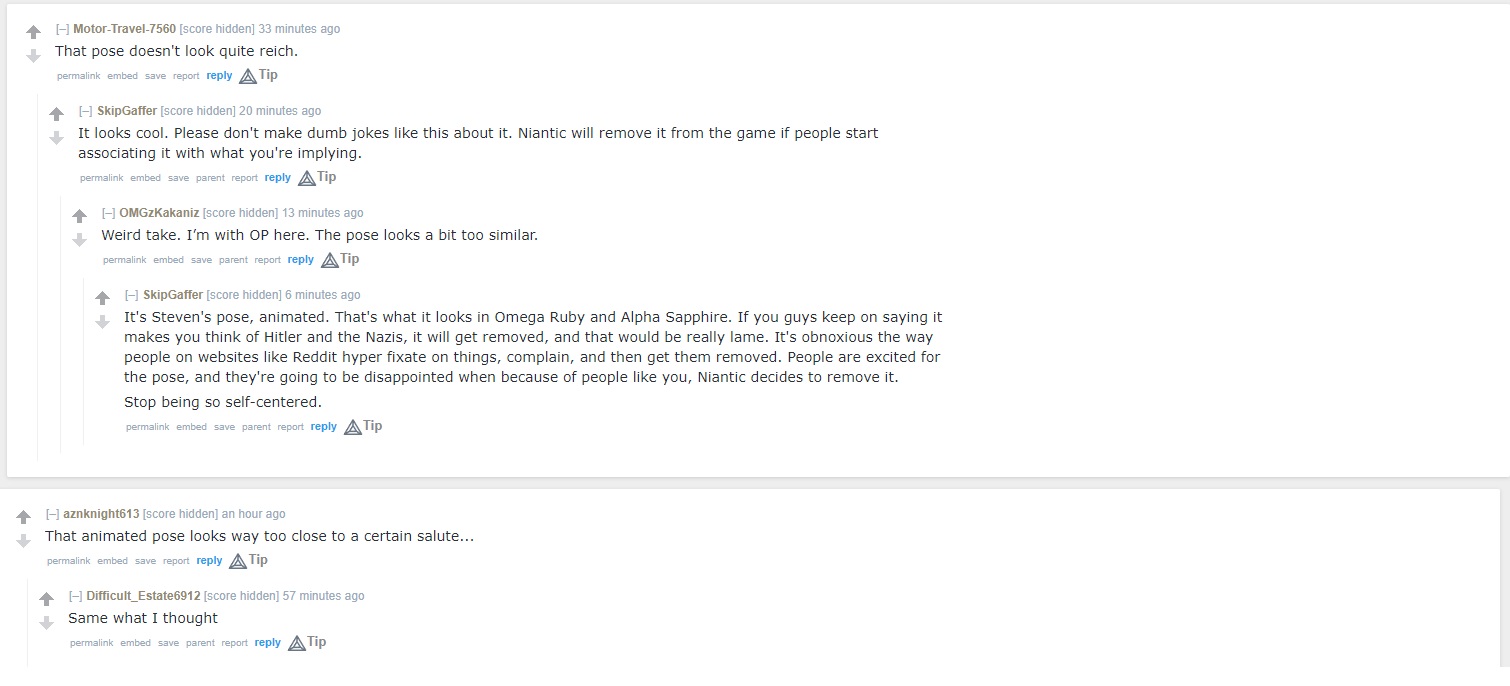
Task: Collapse Difficult_Estate6912's comment
Action: (76, 596)
